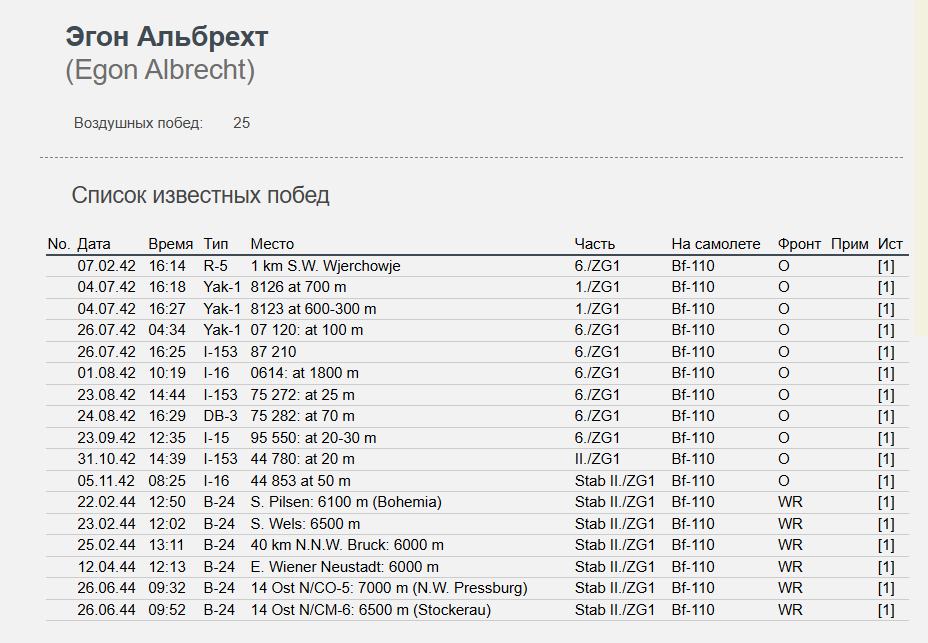
Task: Click the 'II./ZG1' unit cell on 31.10.42
Action: (597, 459)
